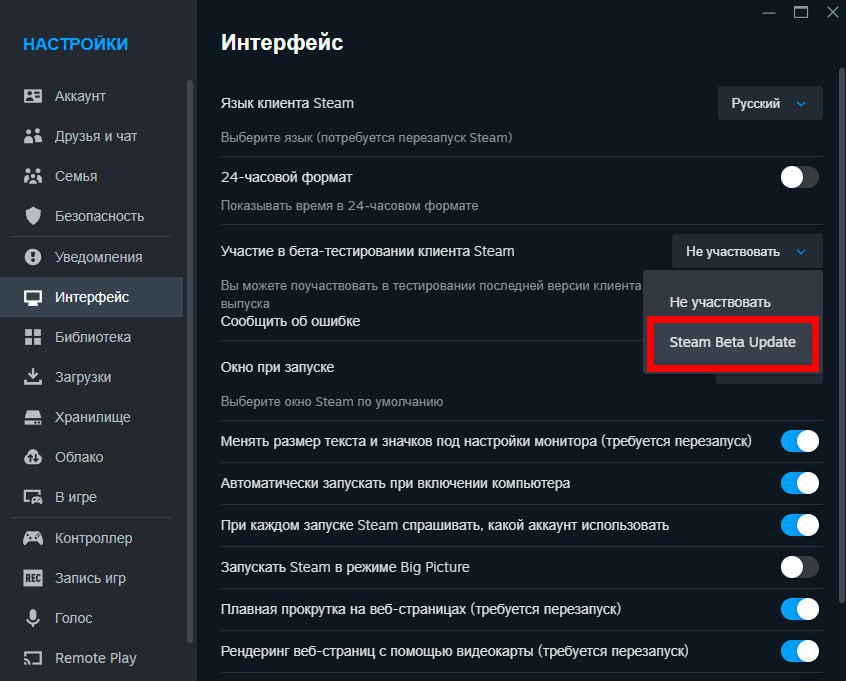The height and width of the screenshot is (681, 846).
Task: Click the Семья family group icon
Action: tap(33, 176)
